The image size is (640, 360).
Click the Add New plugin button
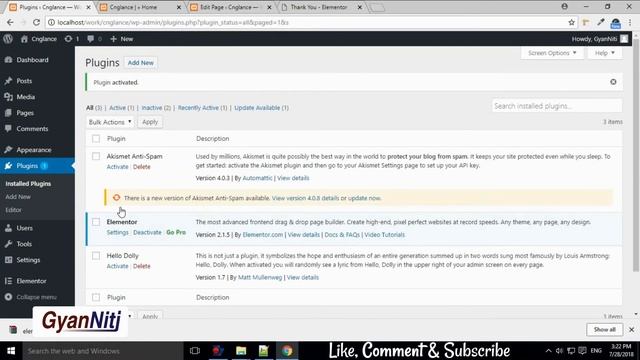(x=140, y=63)
